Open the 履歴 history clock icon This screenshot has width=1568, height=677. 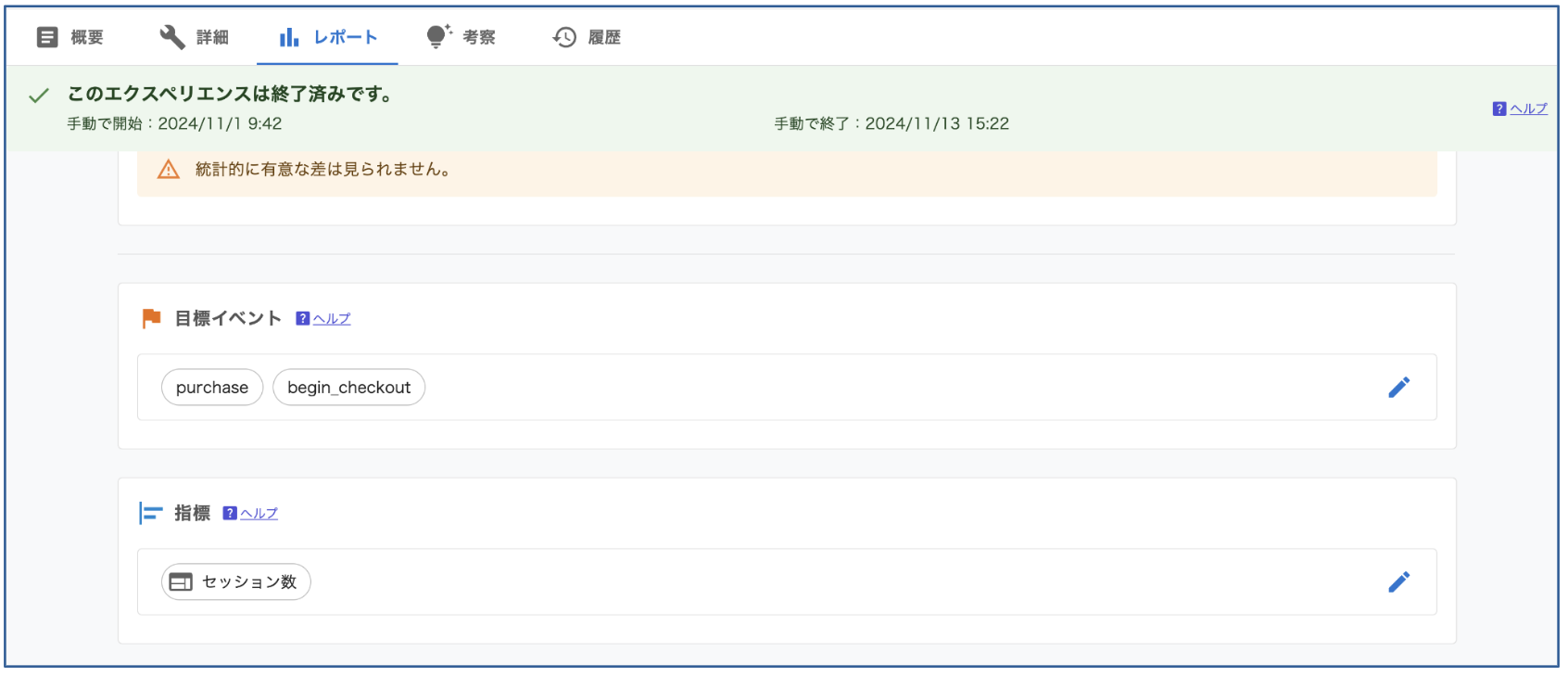564,37
